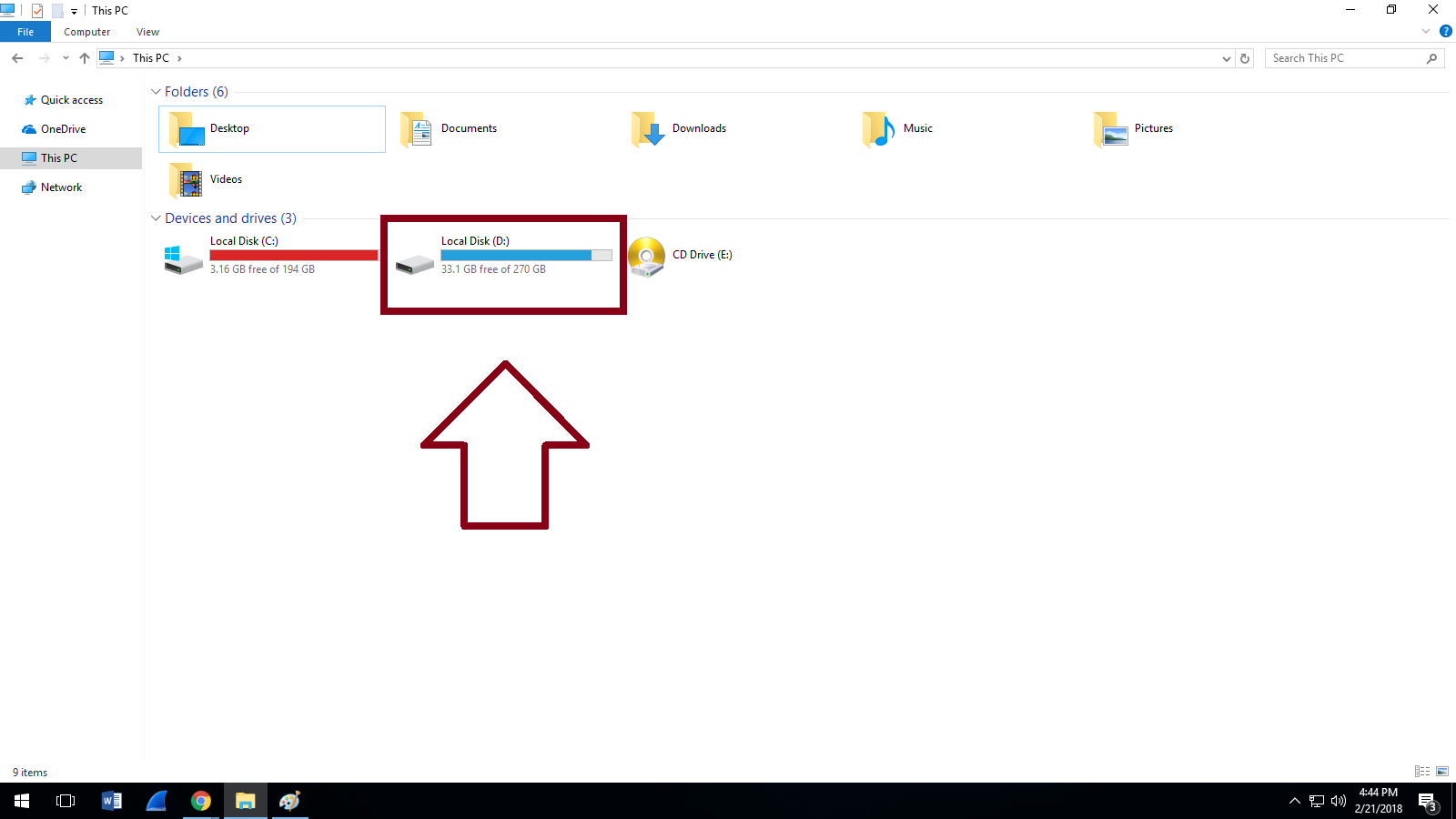
Task: Click the Forward navigation arrow
Action: tap(44, 58)
